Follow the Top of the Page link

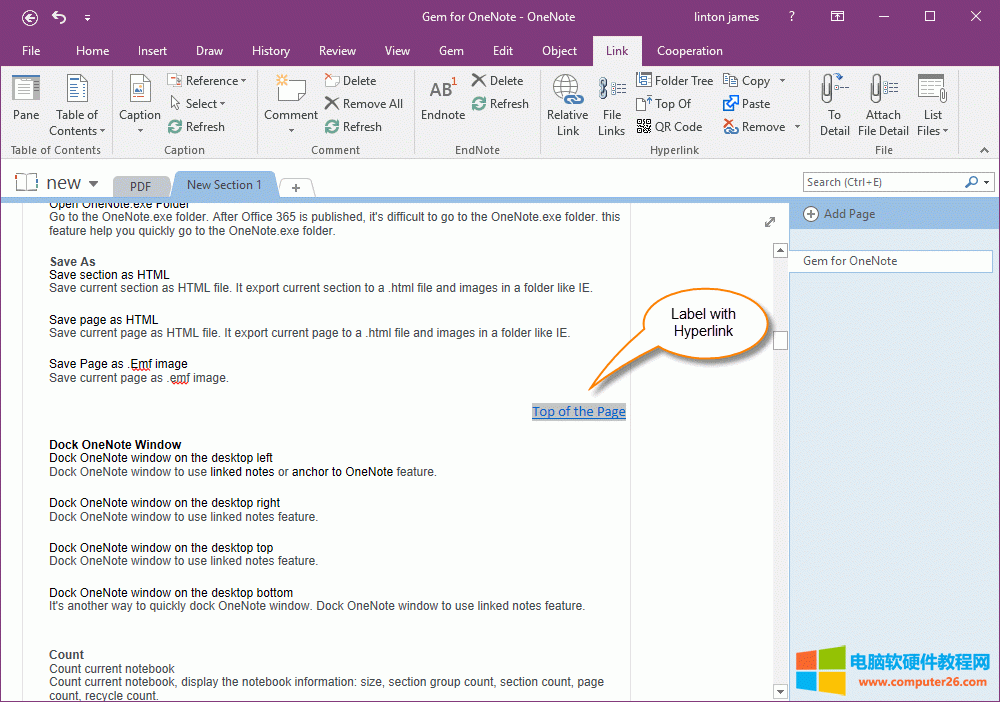coord(578,411)
